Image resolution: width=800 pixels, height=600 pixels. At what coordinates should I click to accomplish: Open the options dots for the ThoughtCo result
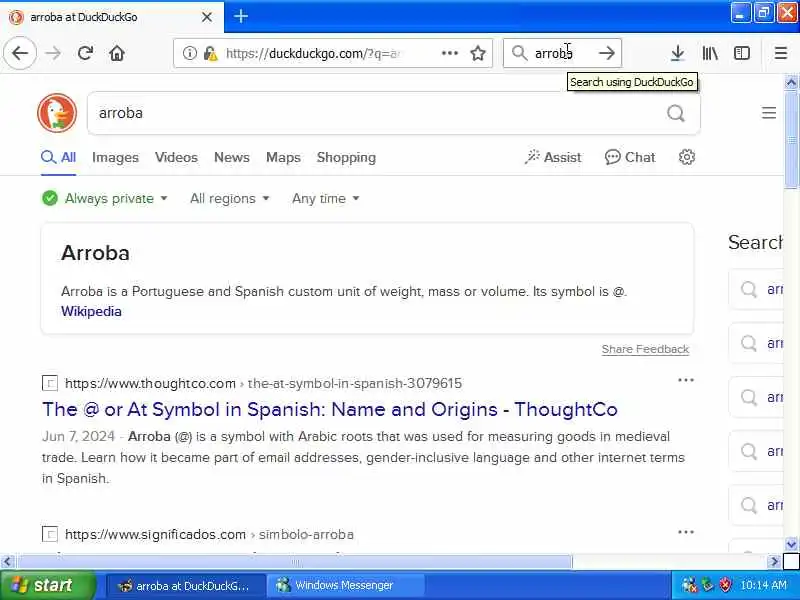click(686, 380)
